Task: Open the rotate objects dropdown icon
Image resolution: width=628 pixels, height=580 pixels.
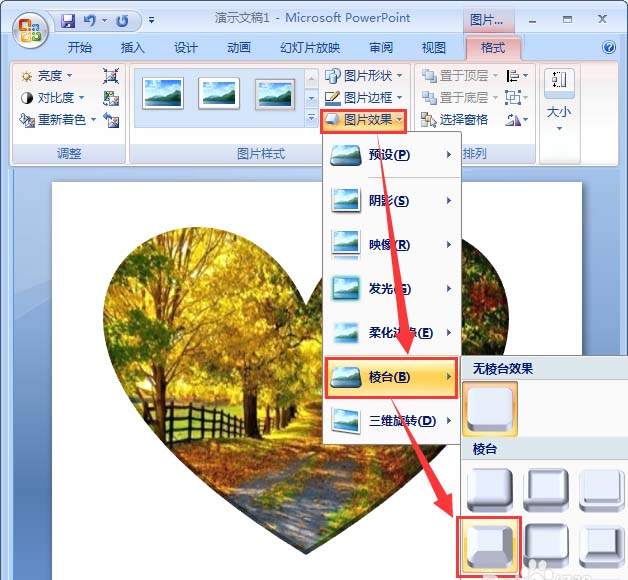Action: [517, 119]
